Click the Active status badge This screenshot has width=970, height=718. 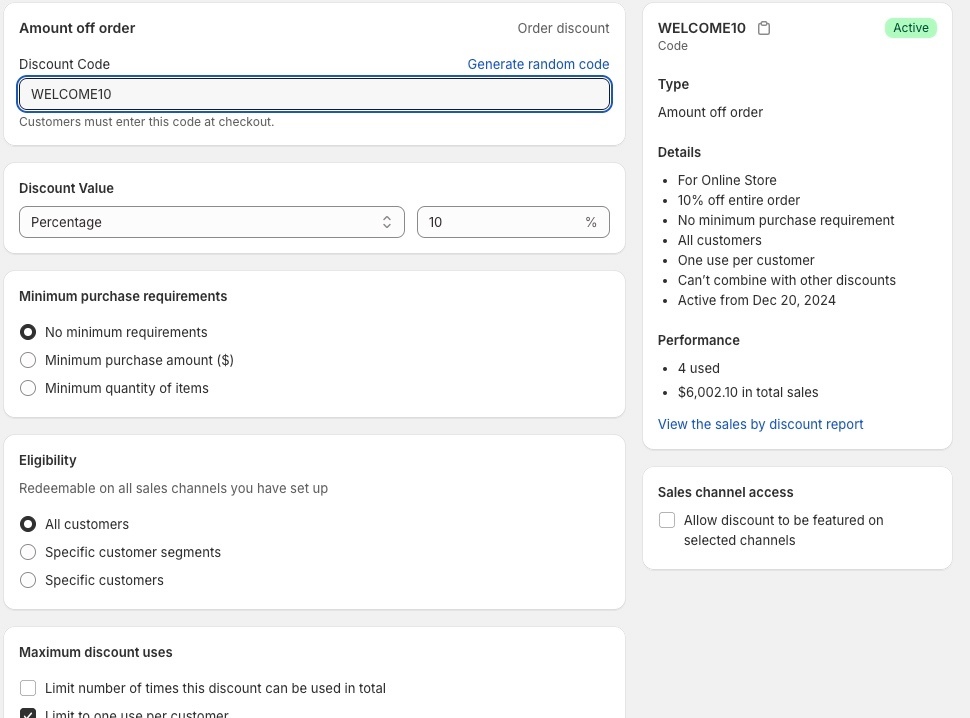pos(911,28)
